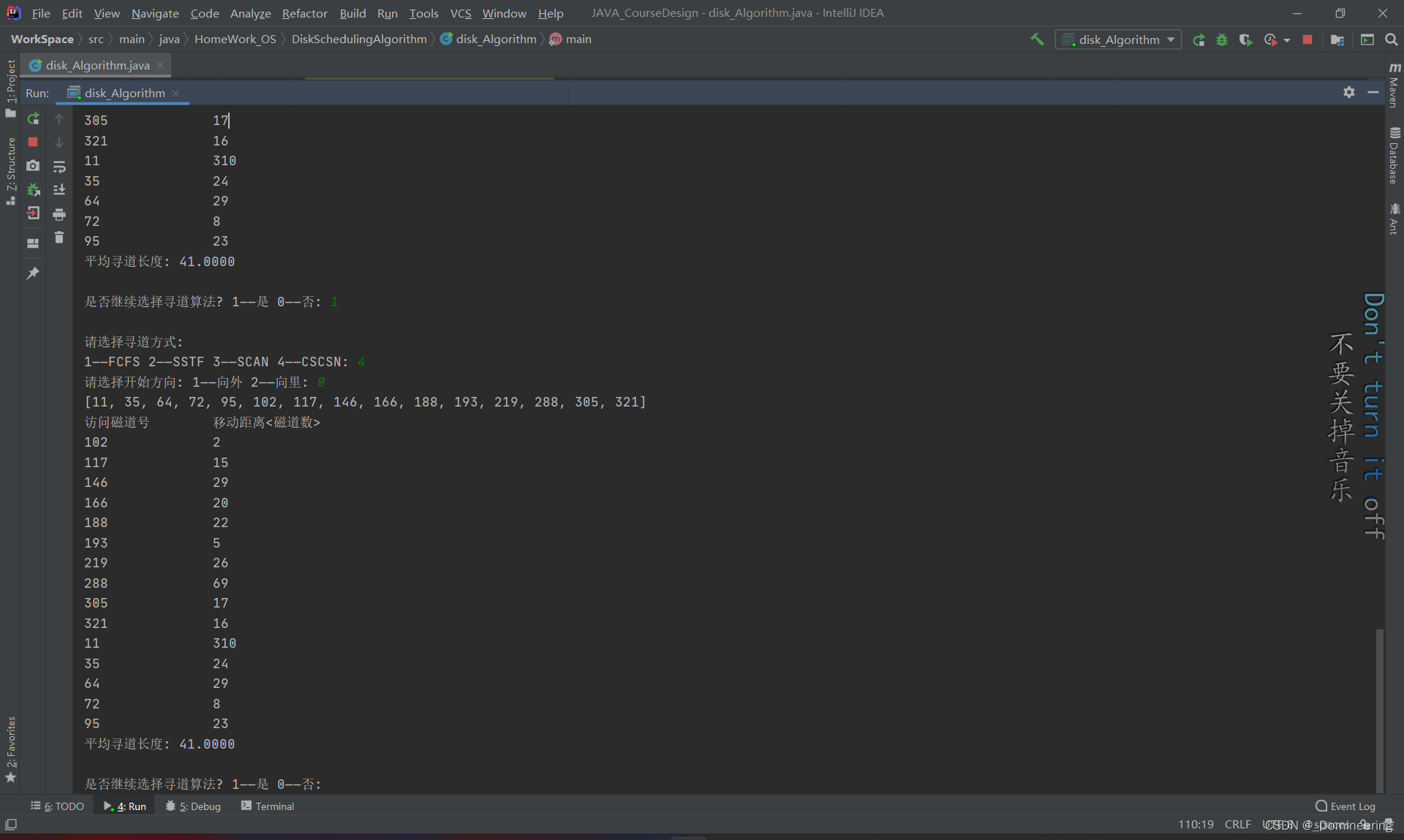Viewport: 1404px width, 840px height.
Task: Run with Coverage shield icon
Action: tap(1245, 39)
